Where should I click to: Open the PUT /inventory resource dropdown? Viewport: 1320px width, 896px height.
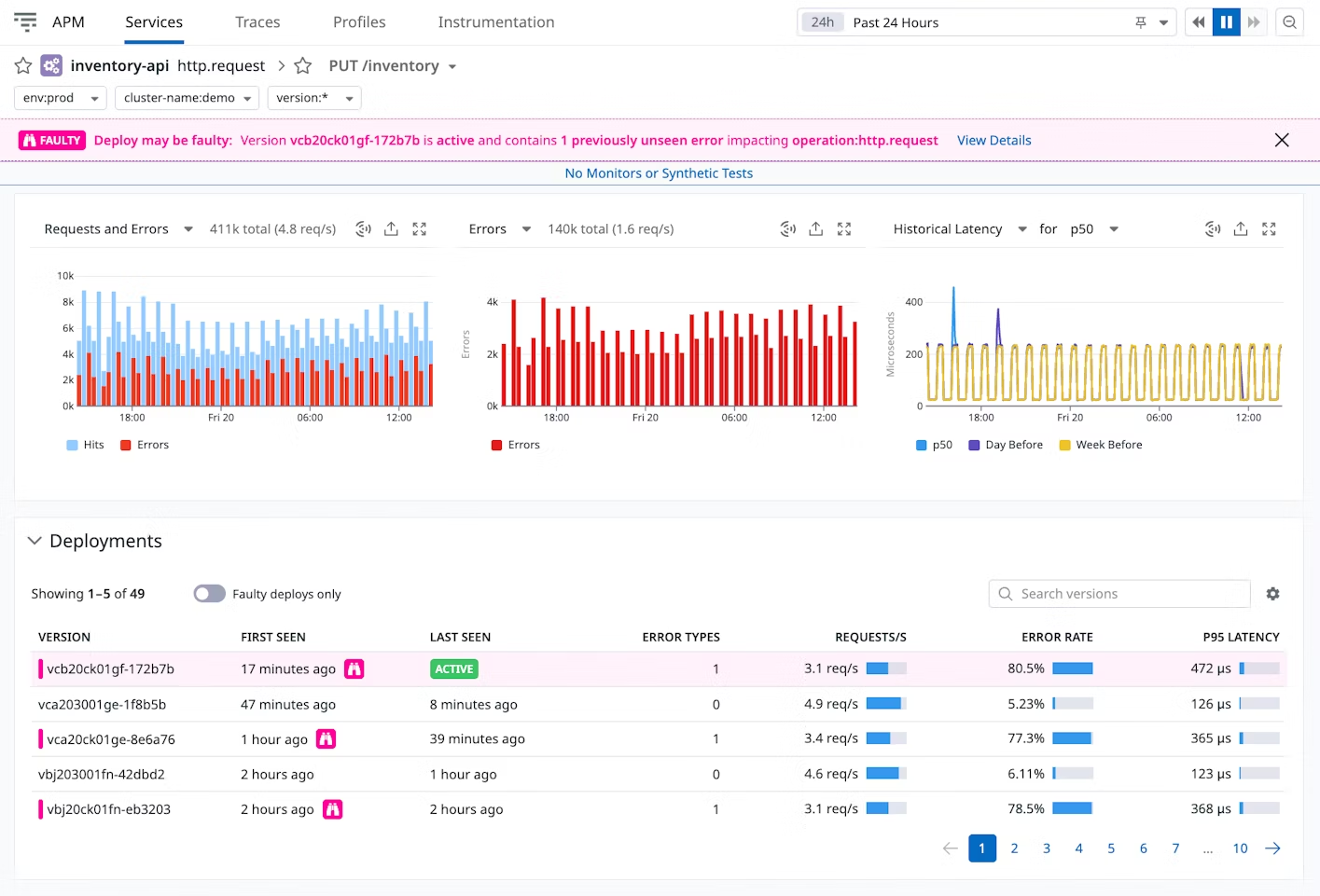tap(393, 66)
